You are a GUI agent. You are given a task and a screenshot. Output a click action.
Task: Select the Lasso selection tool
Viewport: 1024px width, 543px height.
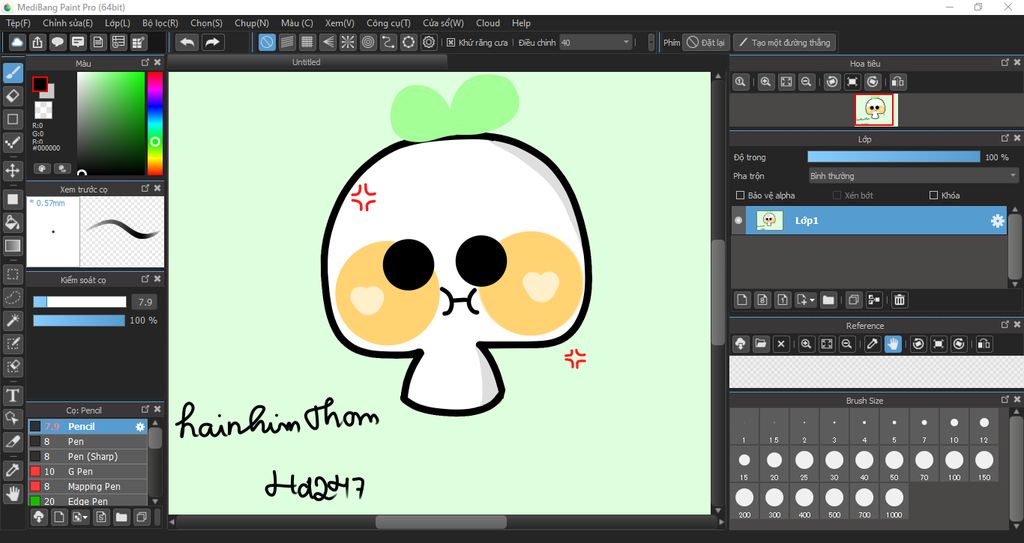click(12, 297)
